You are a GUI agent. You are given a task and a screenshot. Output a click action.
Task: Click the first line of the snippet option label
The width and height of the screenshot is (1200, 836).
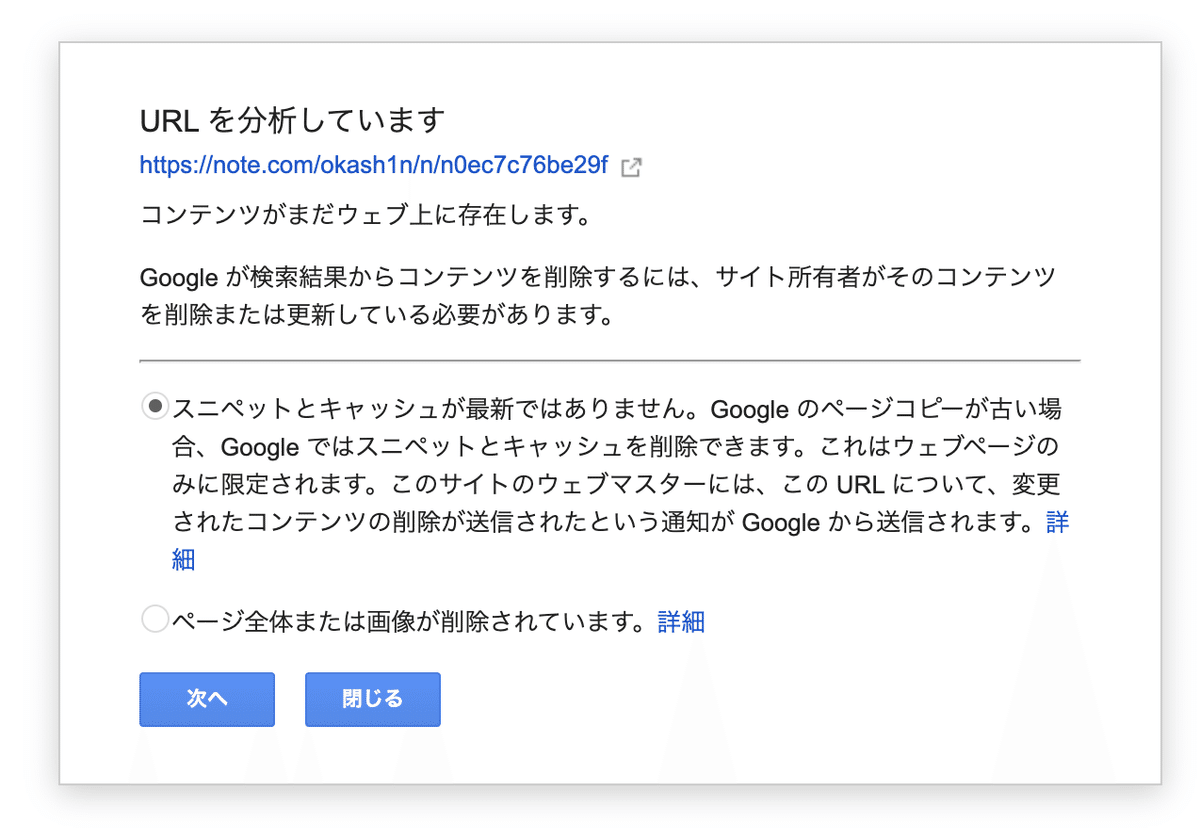click(x=617, y=409)
